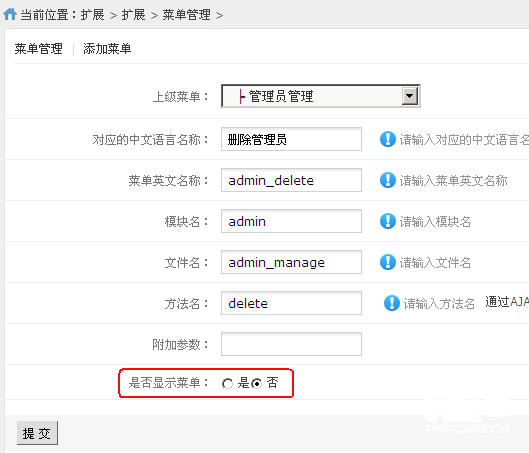Viewport: 529px width, 453px height.
Task: Click info icon beside menu English name field
Action: click(388, 180)
